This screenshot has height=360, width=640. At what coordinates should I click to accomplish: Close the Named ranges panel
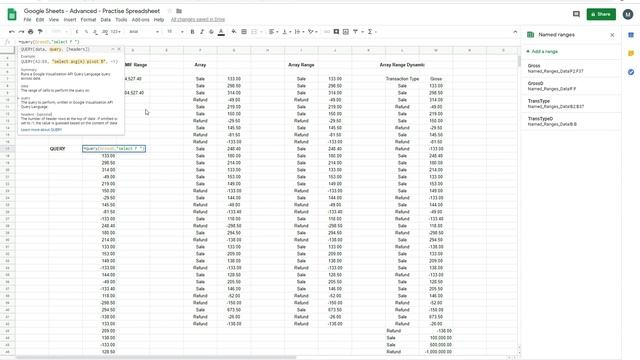tap(612, 35)
